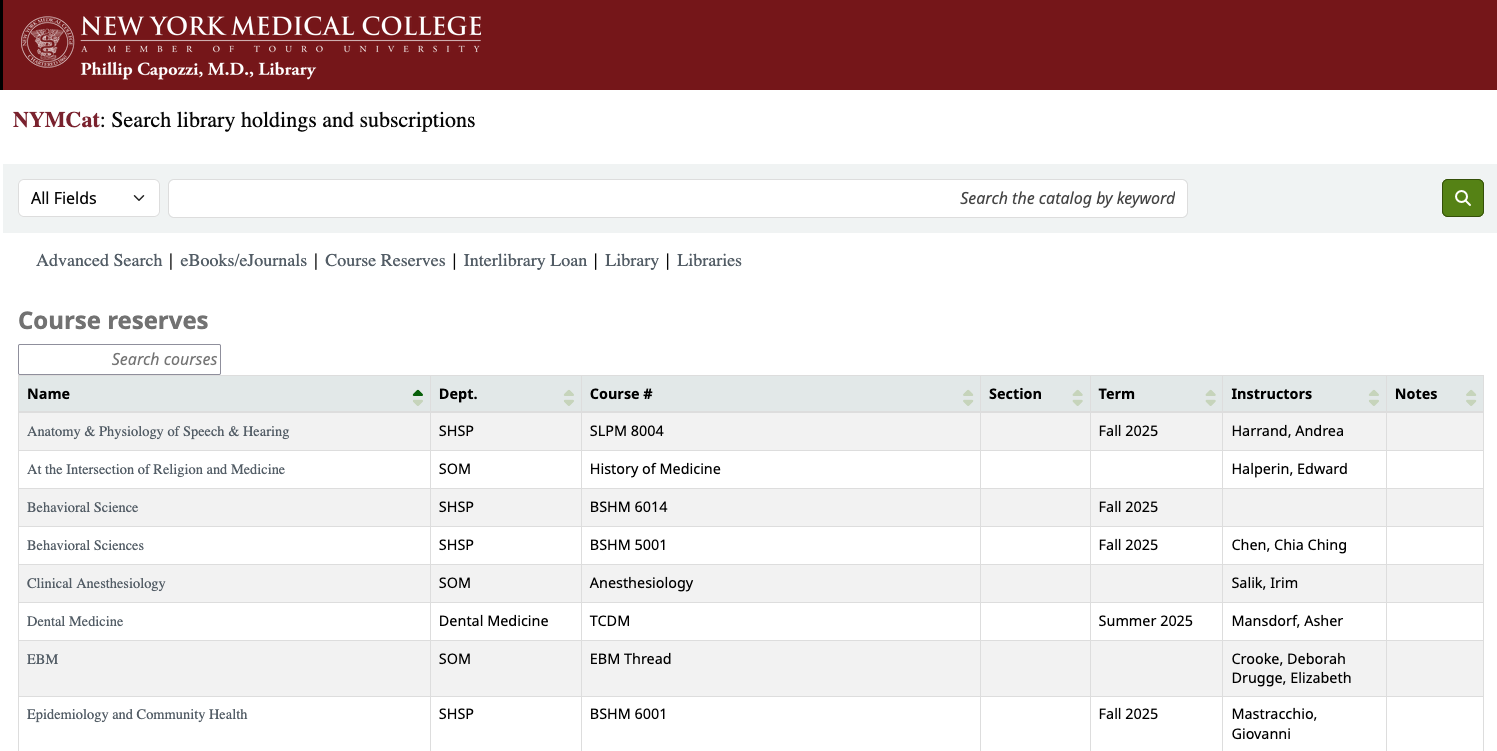Open Anatomy & Physiology of Speech & Hearing course
The height and width of the screenshot is (751, 1497).
(x=158, y=432)
